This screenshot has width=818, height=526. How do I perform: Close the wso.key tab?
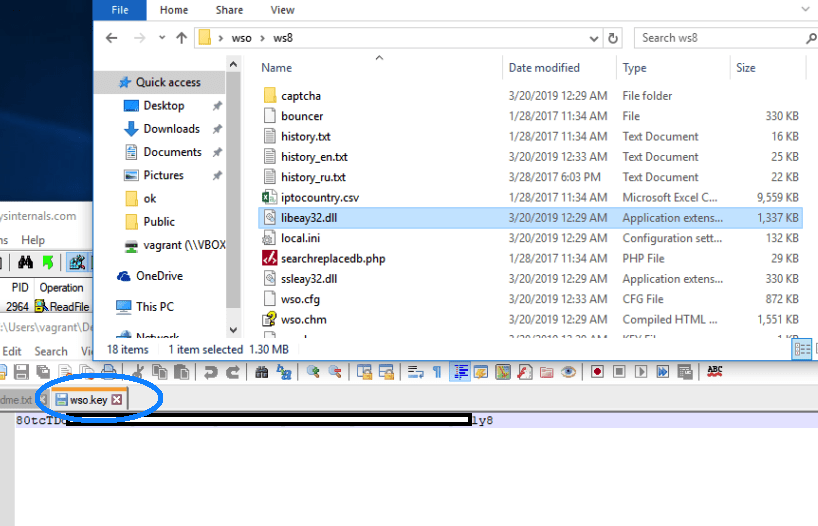pos(117,400)
